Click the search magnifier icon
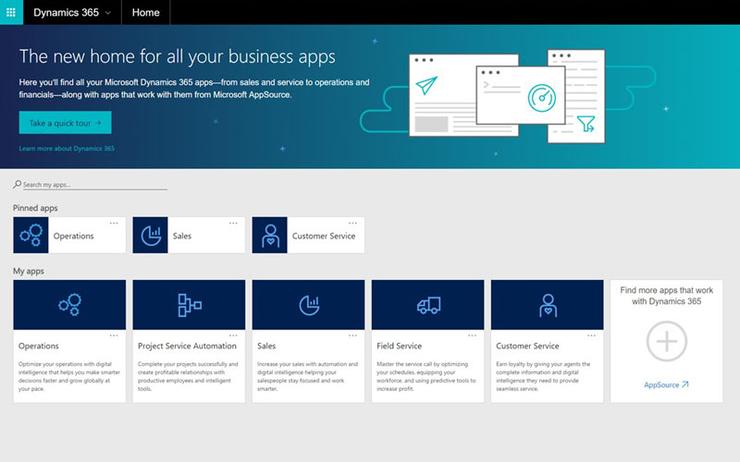 17,184
